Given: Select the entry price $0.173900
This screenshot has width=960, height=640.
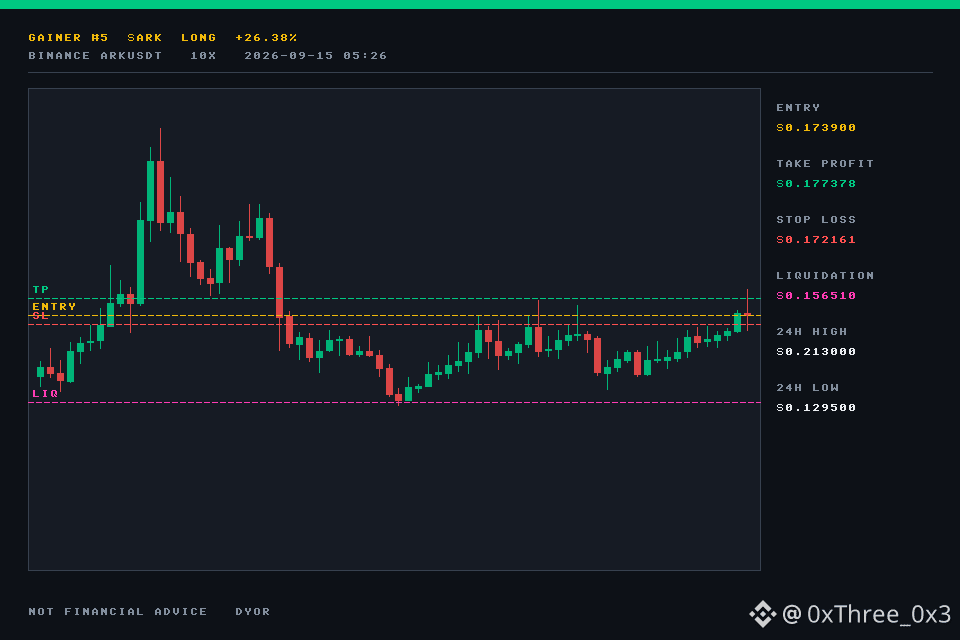Looking at the screenshot, I should pos(816,127).
